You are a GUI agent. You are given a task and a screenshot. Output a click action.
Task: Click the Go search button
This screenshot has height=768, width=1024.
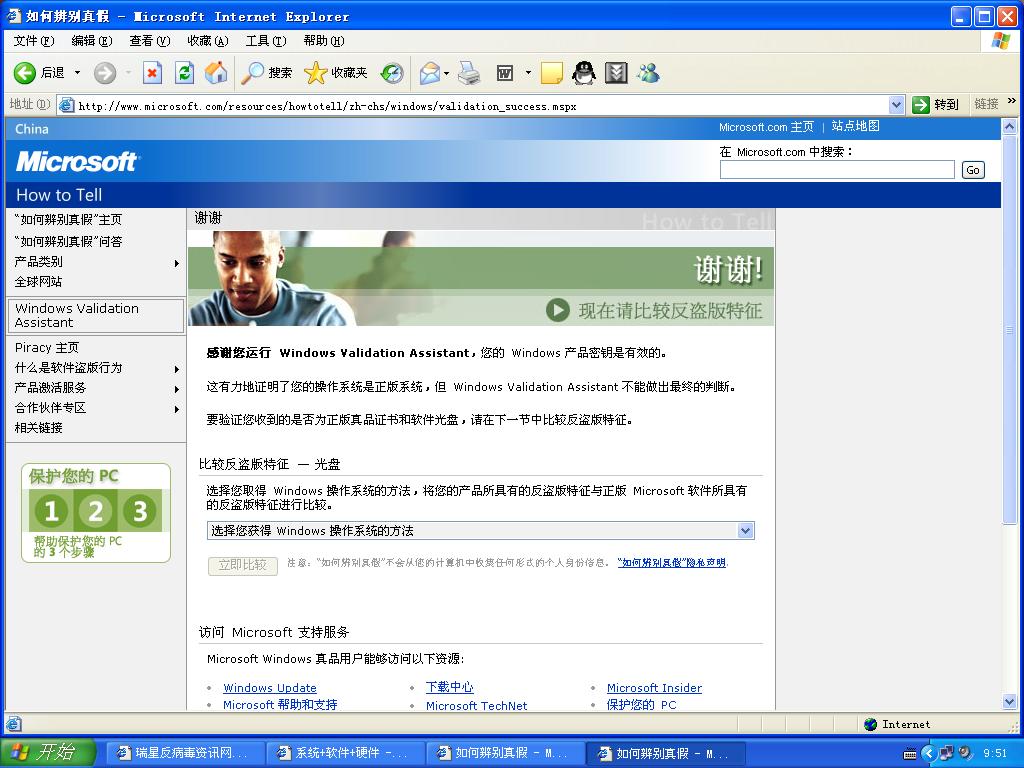(972, 170)
